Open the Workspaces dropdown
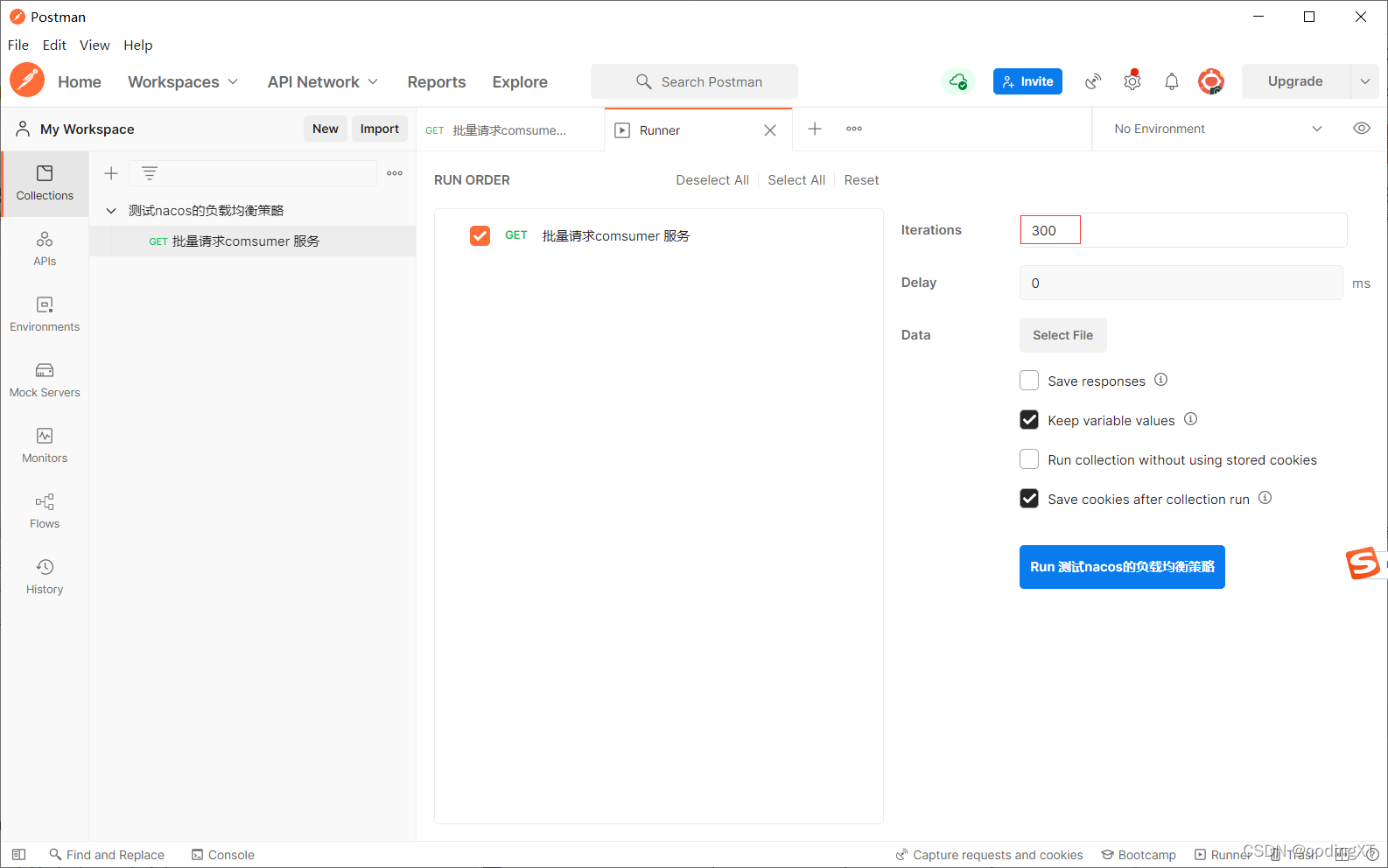1388x868 pixels. tap(183, 81)
